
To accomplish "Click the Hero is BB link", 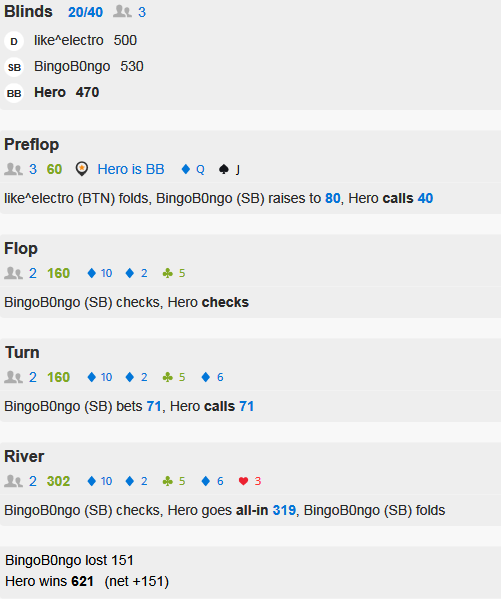I will tap(131, 169).
